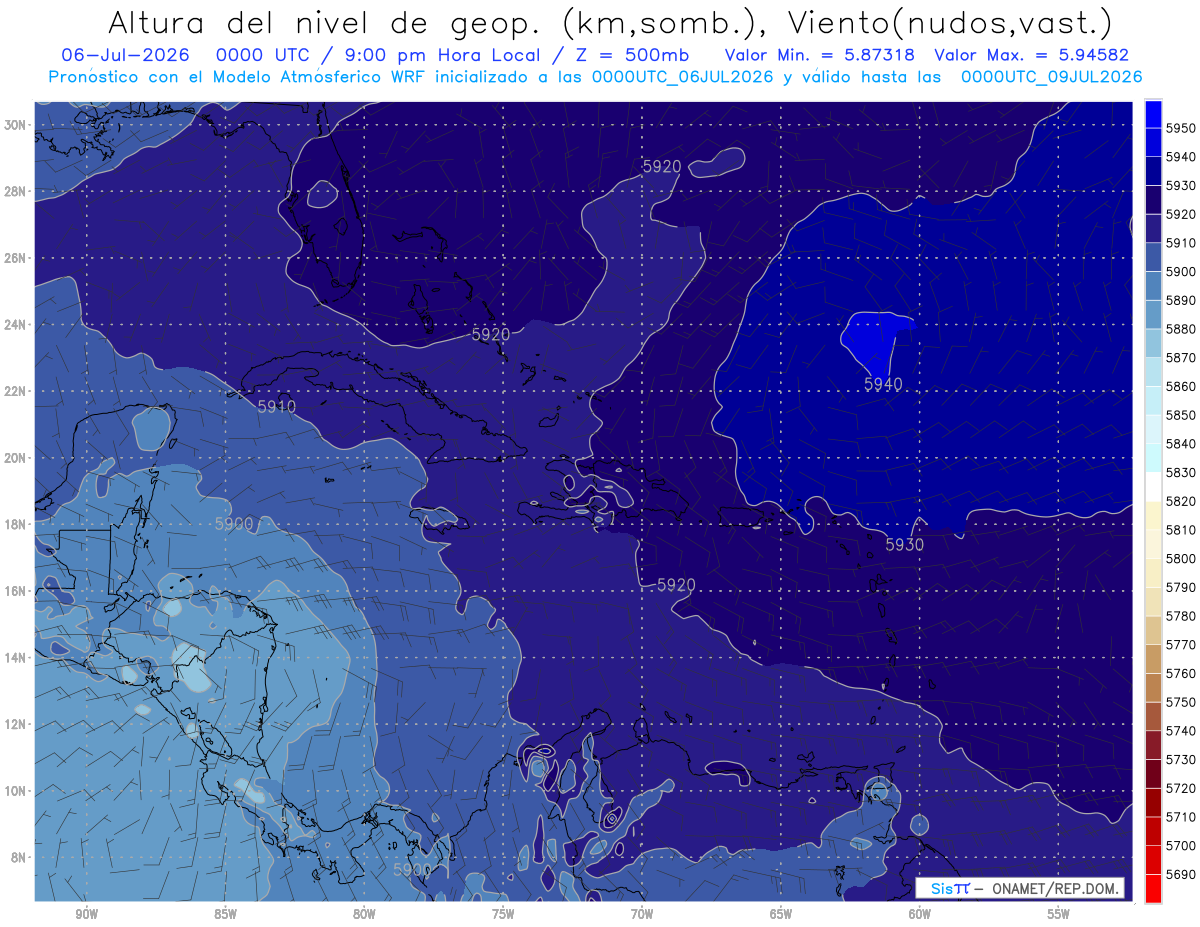
Task: Select the 5700 legend value
Action: [x=1181, y=846]
